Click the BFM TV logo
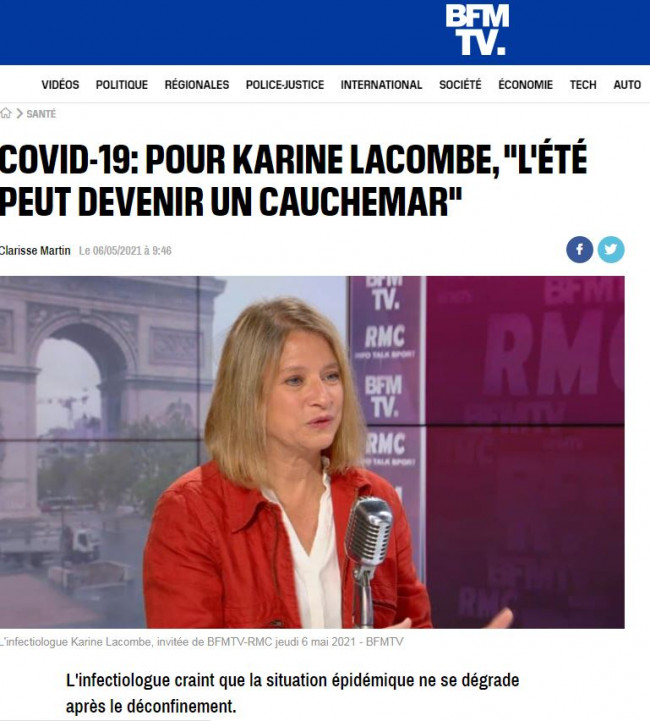This screenshot has height=721, width=650. pyautogui.click(x=477, y=30)
